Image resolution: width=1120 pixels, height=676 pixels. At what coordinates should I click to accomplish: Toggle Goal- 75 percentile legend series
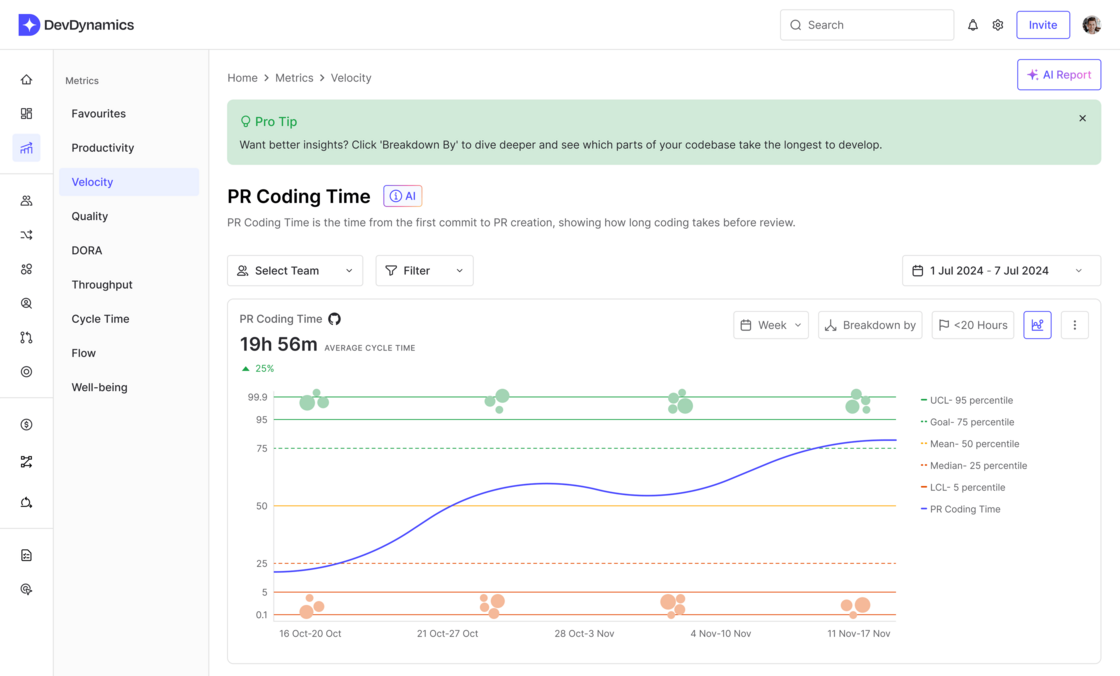point(968,422)
